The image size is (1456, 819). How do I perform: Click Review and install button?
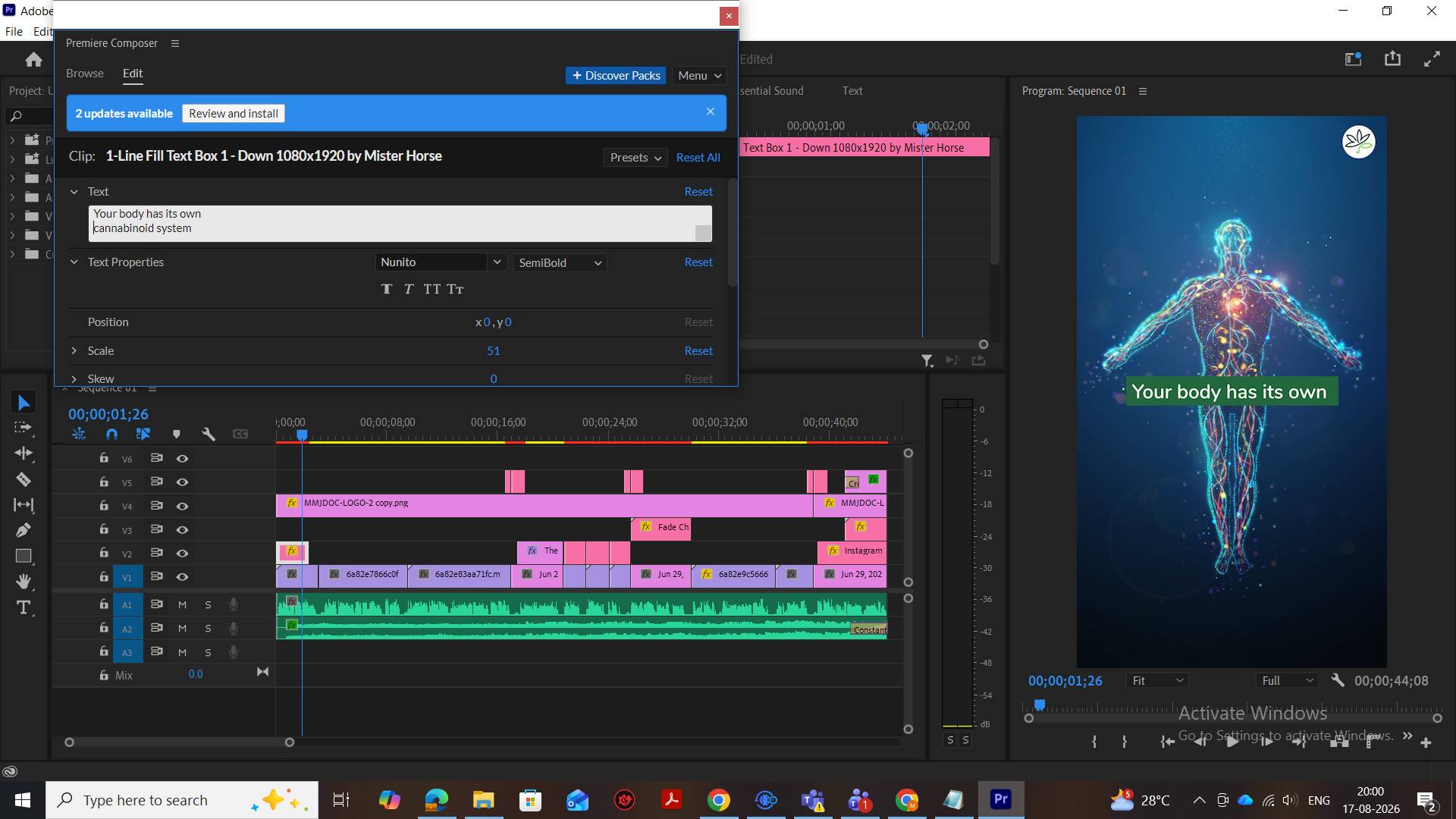(234, 114)
